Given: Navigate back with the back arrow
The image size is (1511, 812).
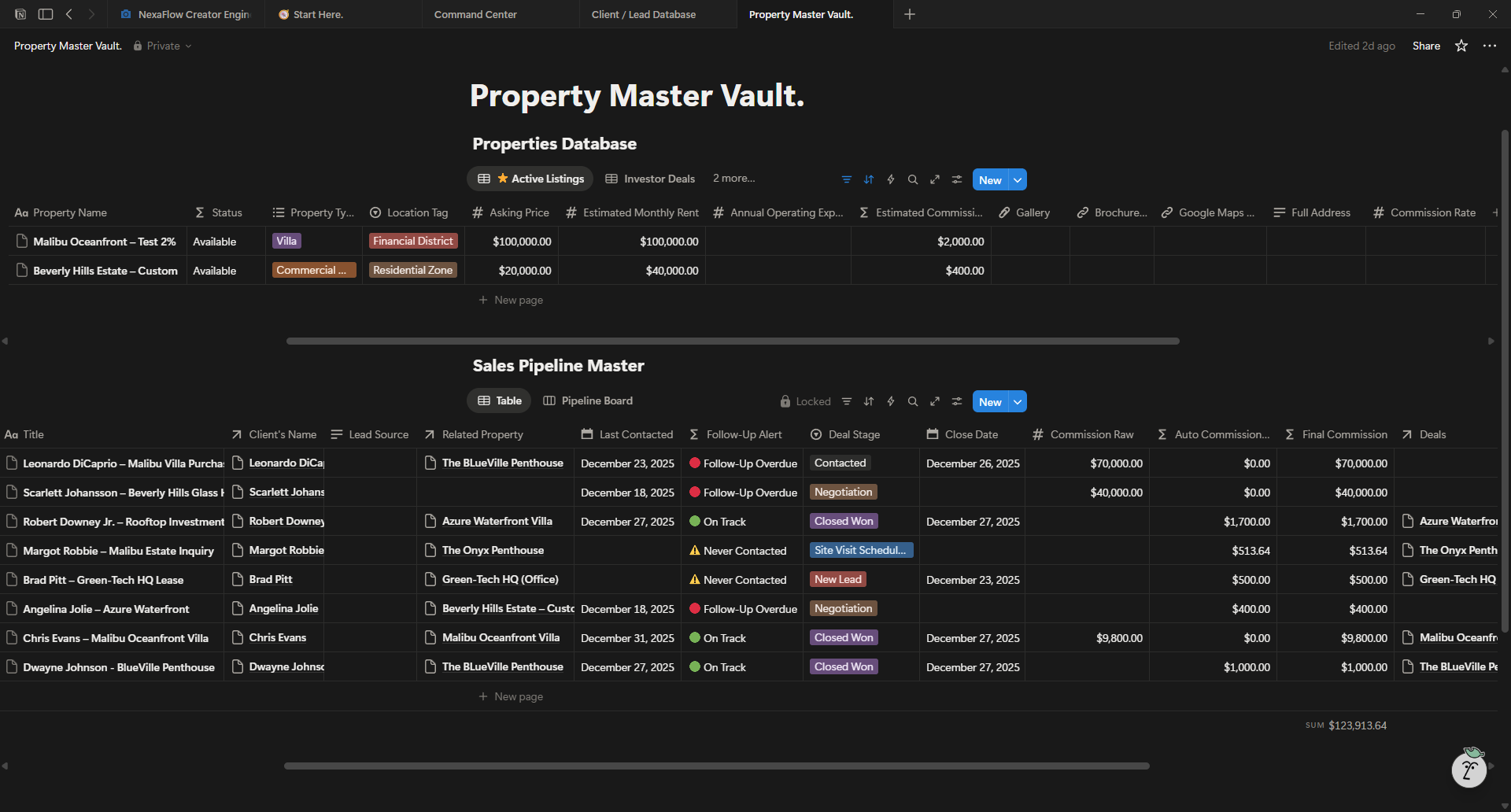Looking at the screenshot, I should [69, 14].
